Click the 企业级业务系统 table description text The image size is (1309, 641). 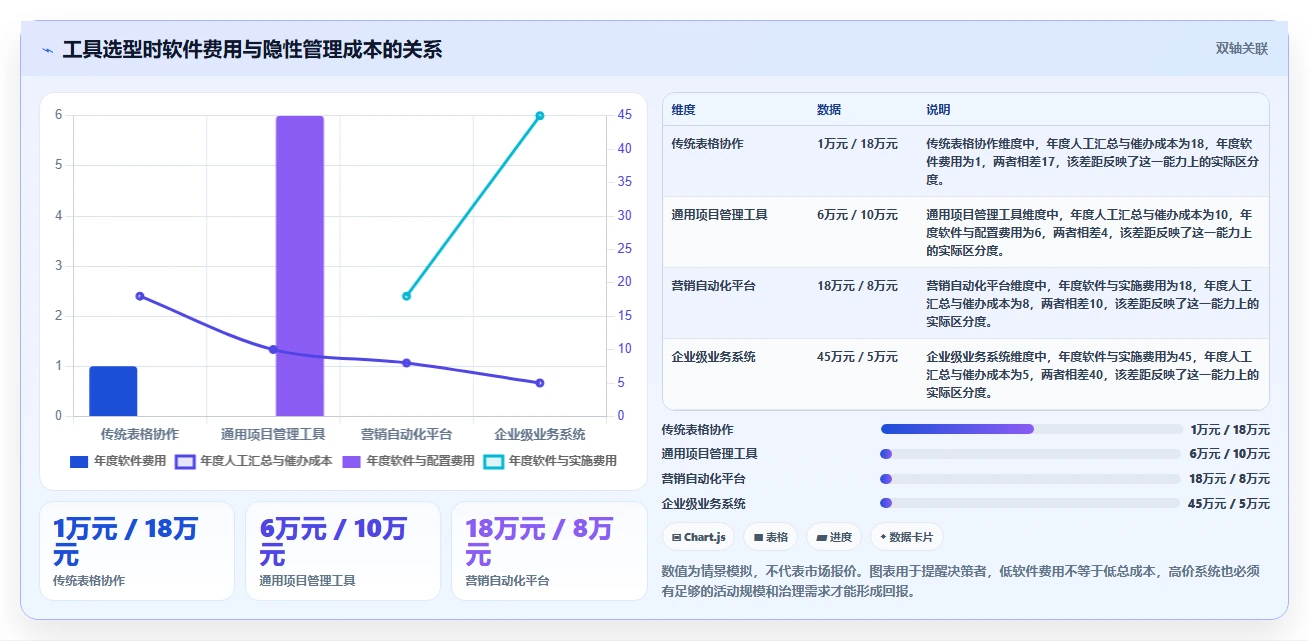point(1092,375)
